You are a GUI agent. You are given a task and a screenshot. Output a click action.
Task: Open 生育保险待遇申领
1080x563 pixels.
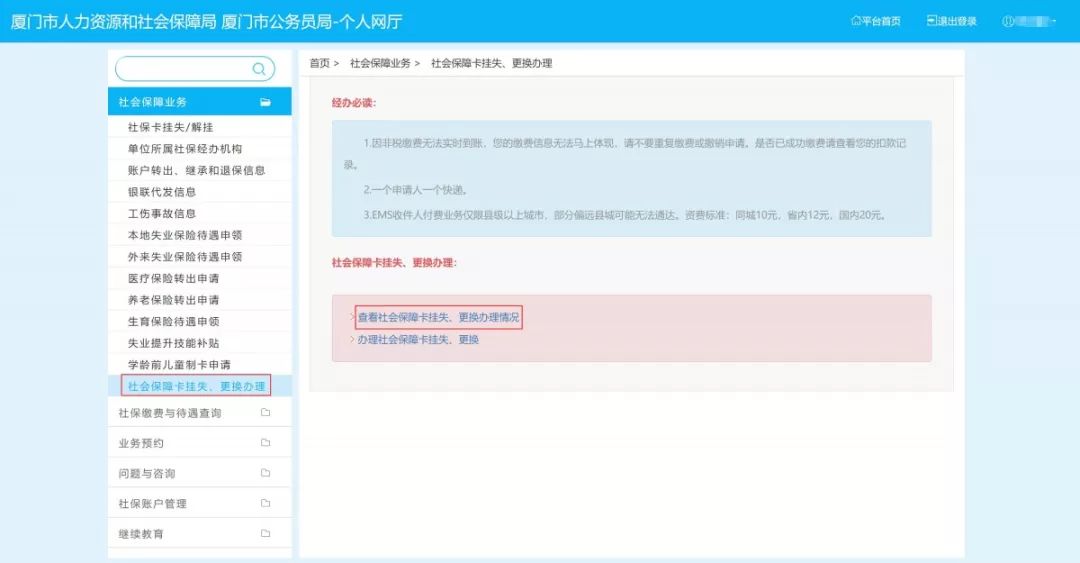174,321
